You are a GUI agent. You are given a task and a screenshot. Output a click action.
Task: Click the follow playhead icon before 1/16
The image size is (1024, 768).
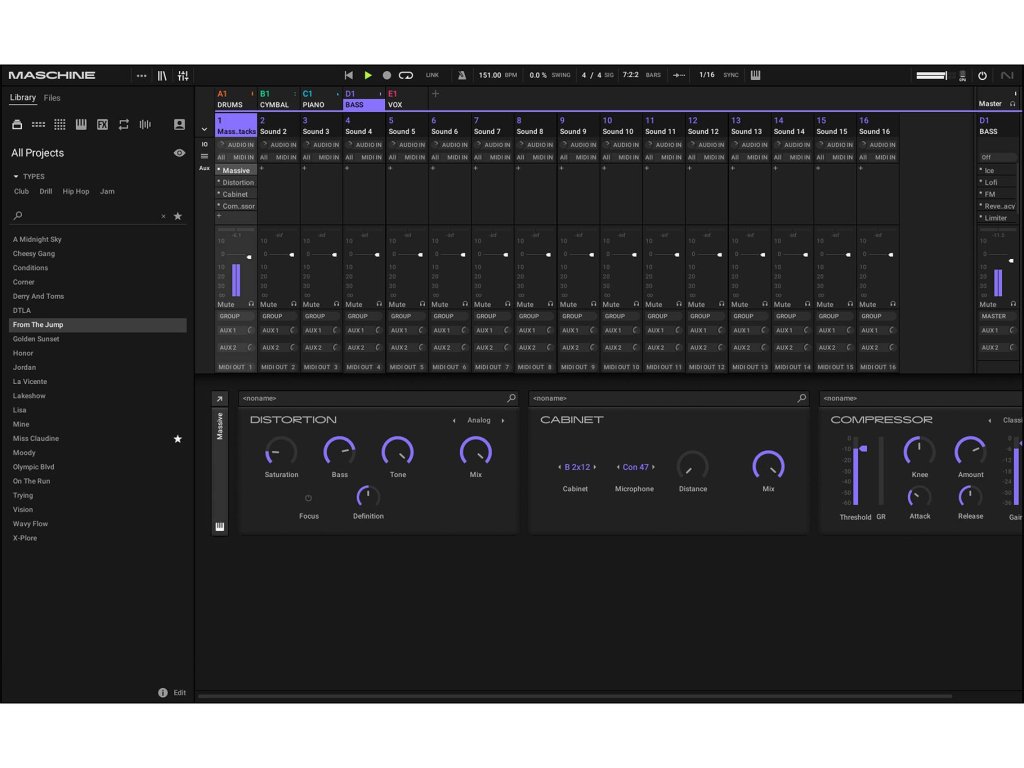(x=679, y=75)
